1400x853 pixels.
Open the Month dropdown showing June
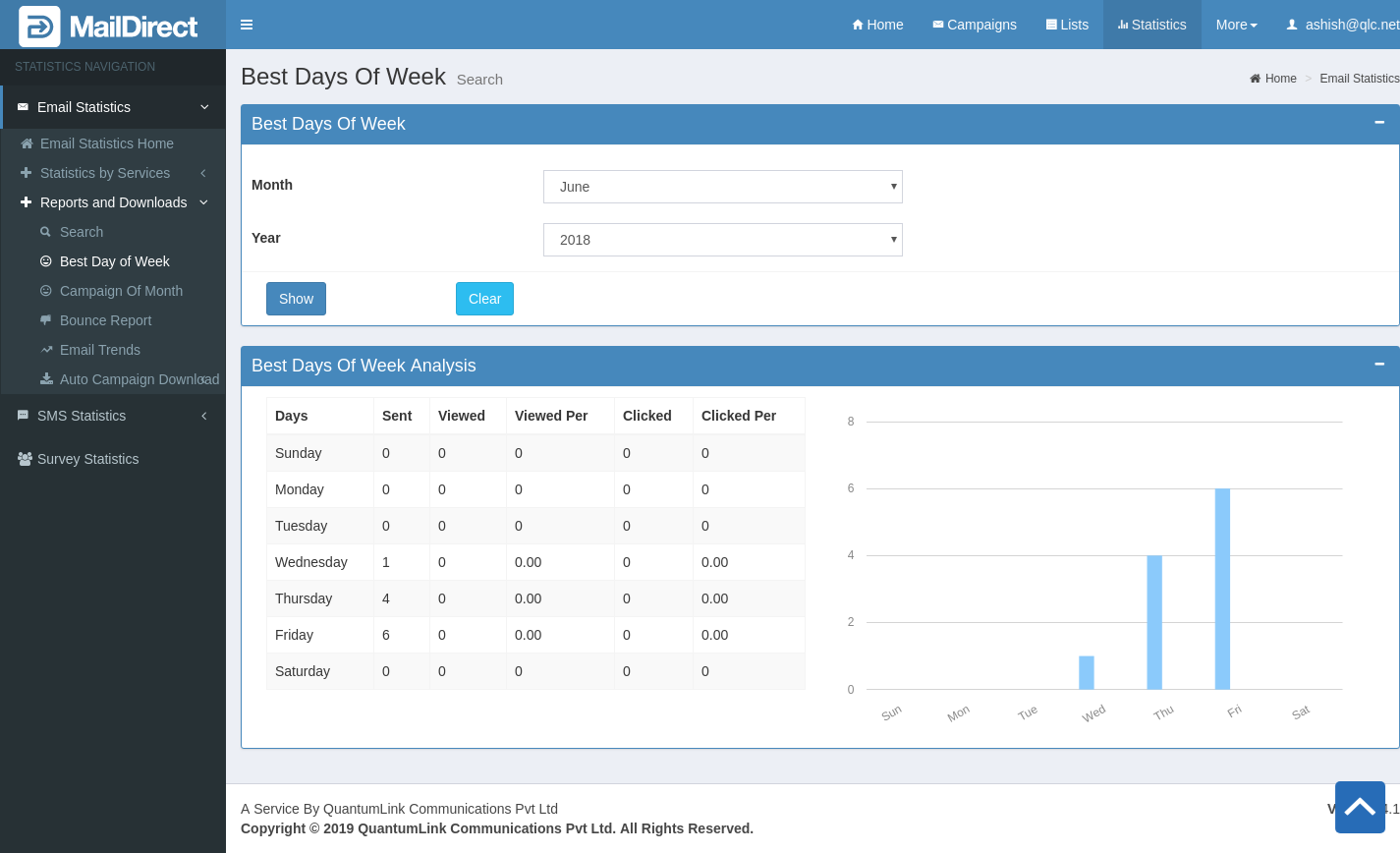coord(722,187)
